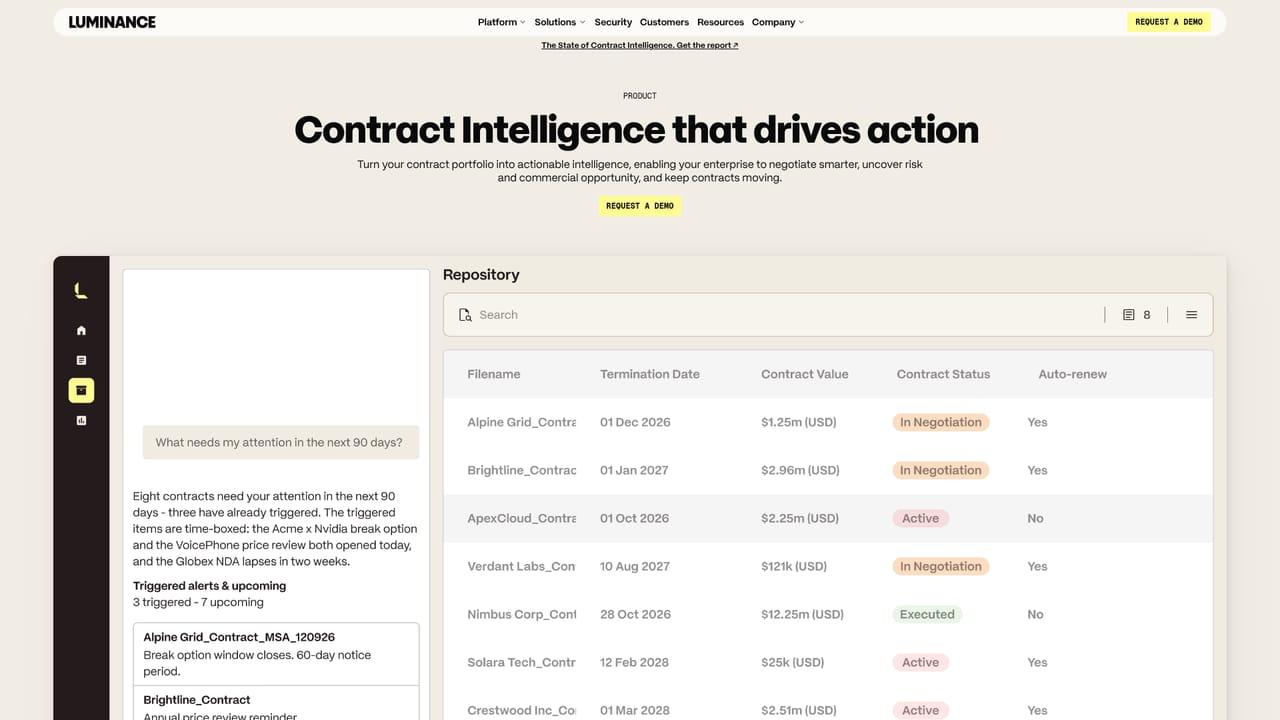Expand the Company menu
1280x720 pixels.
[x=777, y=22]
